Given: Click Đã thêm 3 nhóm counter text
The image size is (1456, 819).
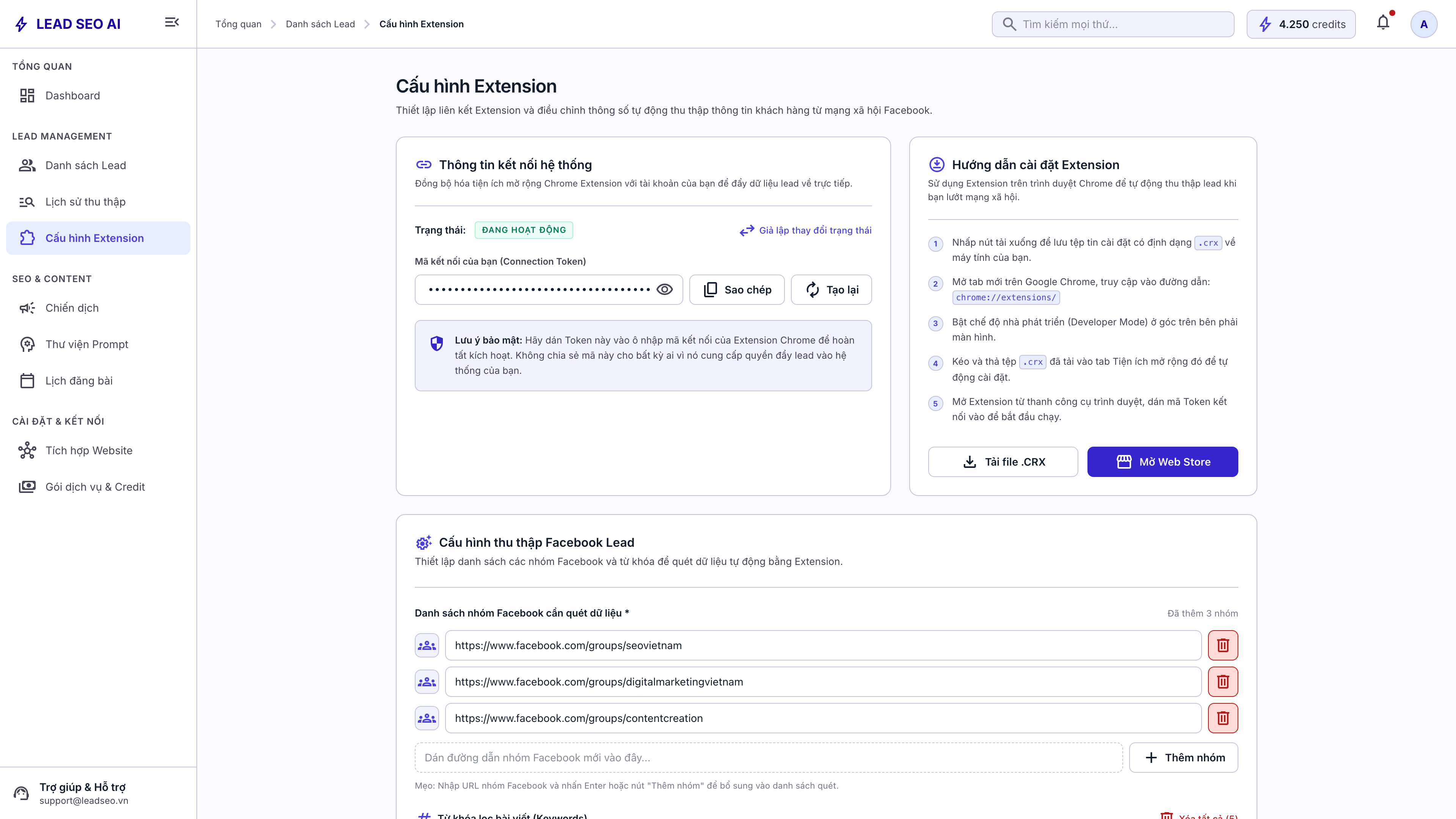Looking at the screenshot, I should point(1203,613).
